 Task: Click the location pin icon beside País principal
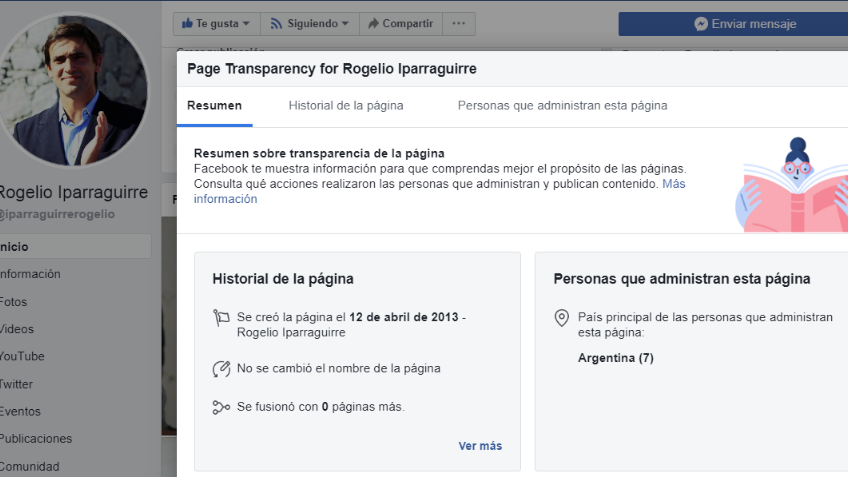coord(562,317)
